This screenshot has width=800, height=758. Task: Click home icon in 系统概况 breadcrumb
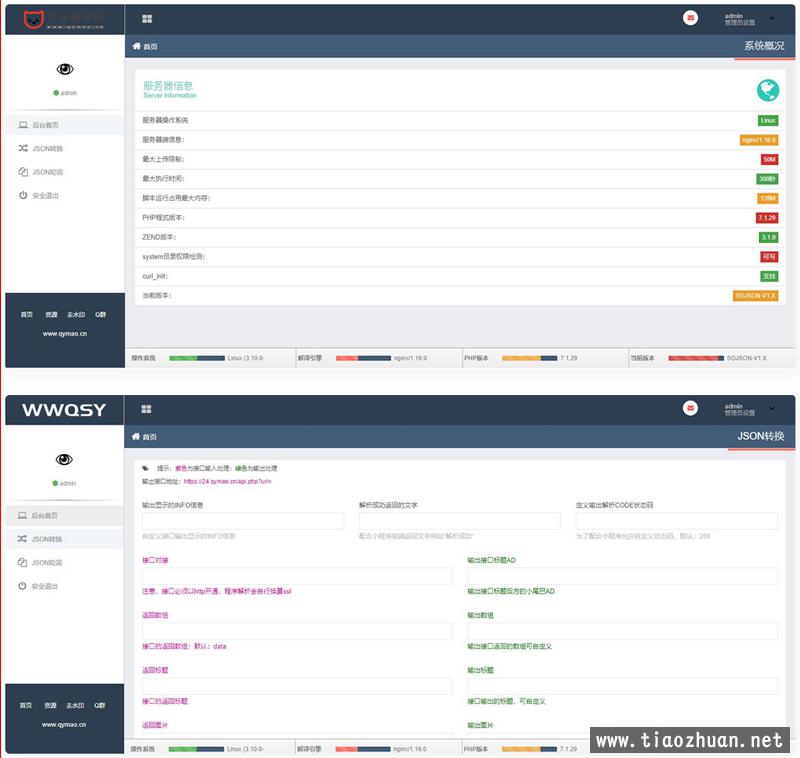coord(137,46)
